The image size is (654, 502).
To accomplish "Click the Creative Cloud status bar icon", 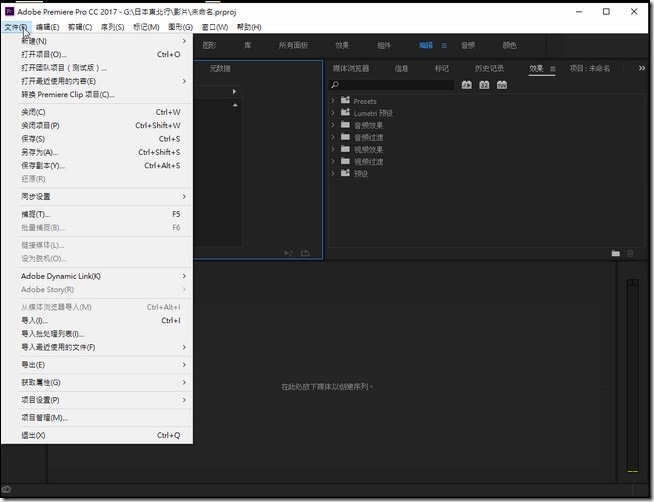I will click(6, 489).
